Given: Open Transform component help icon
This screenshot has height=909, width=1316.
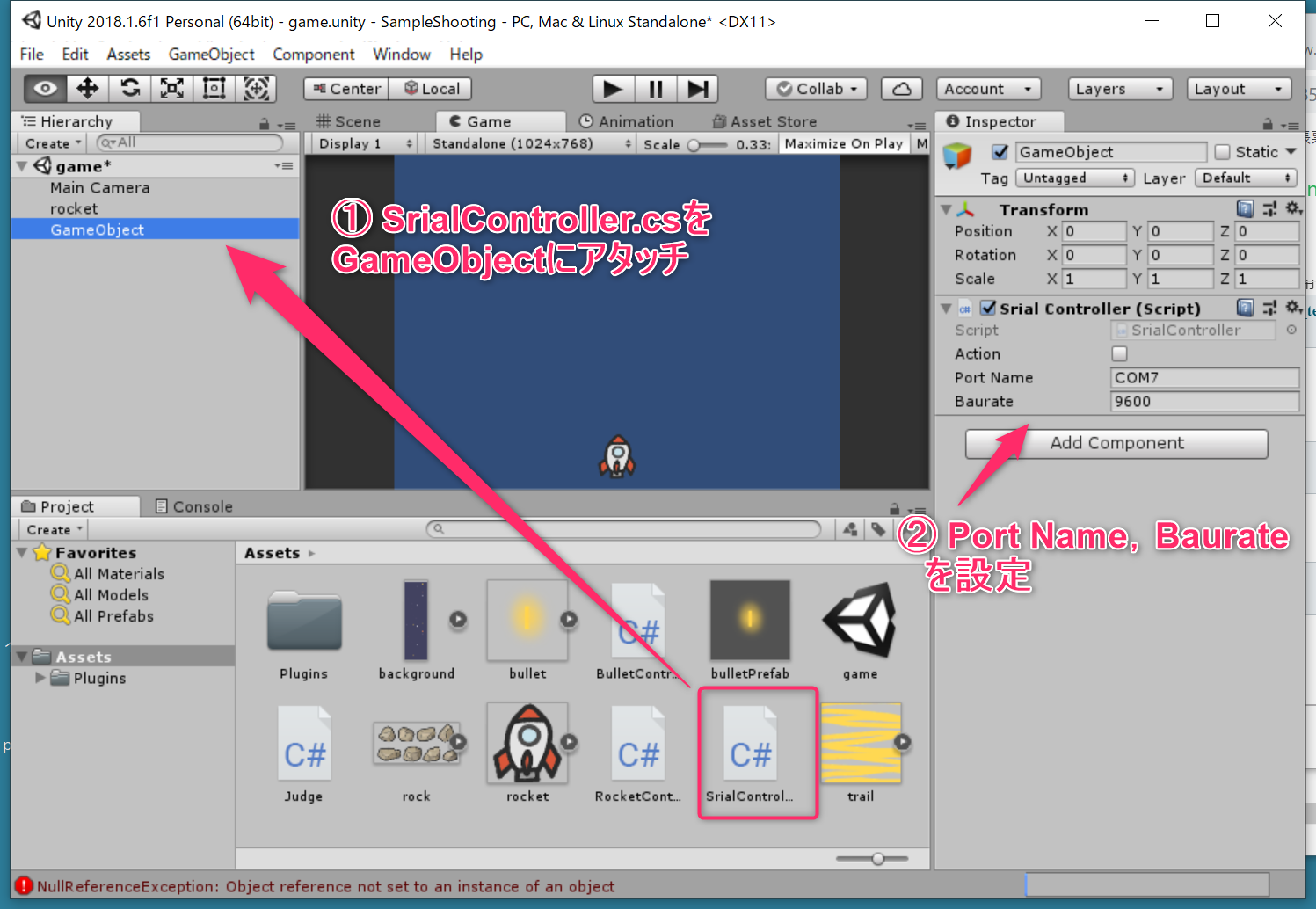Looking at the screenshot, I should tap(1245, 208).
